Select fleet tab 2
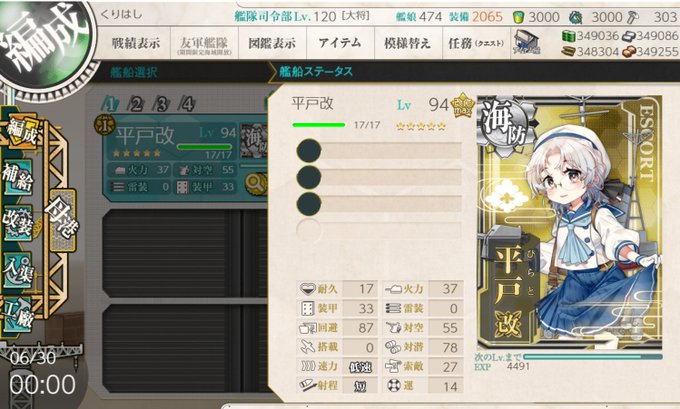680x409 pixels. (136, 104)
